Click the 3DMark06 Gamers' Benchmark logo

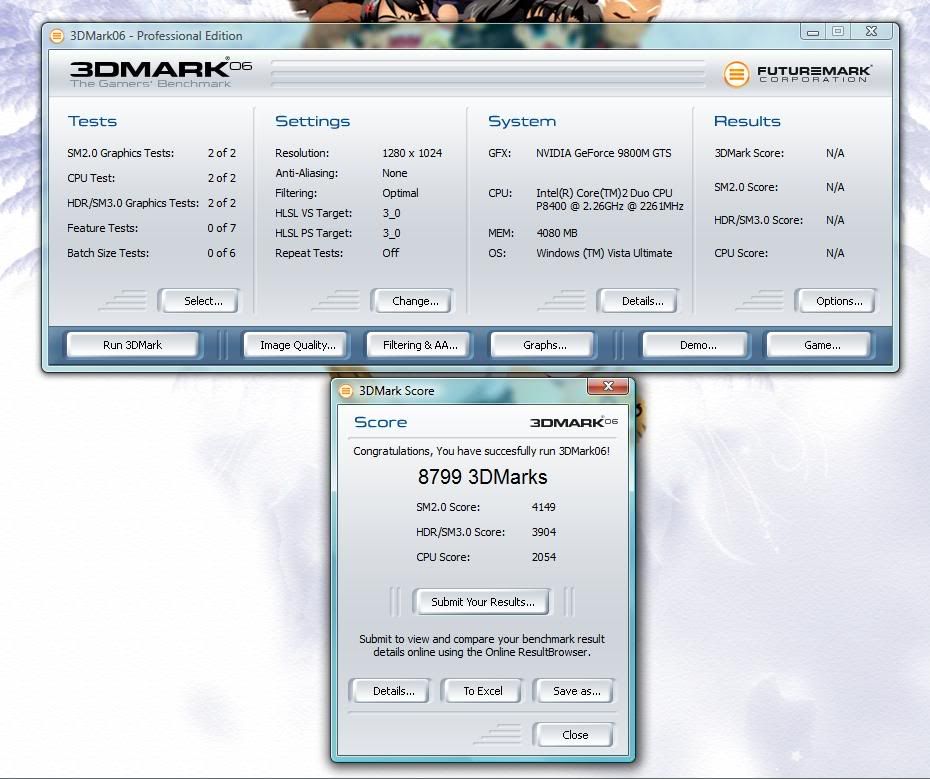click(x=160, y=73)
